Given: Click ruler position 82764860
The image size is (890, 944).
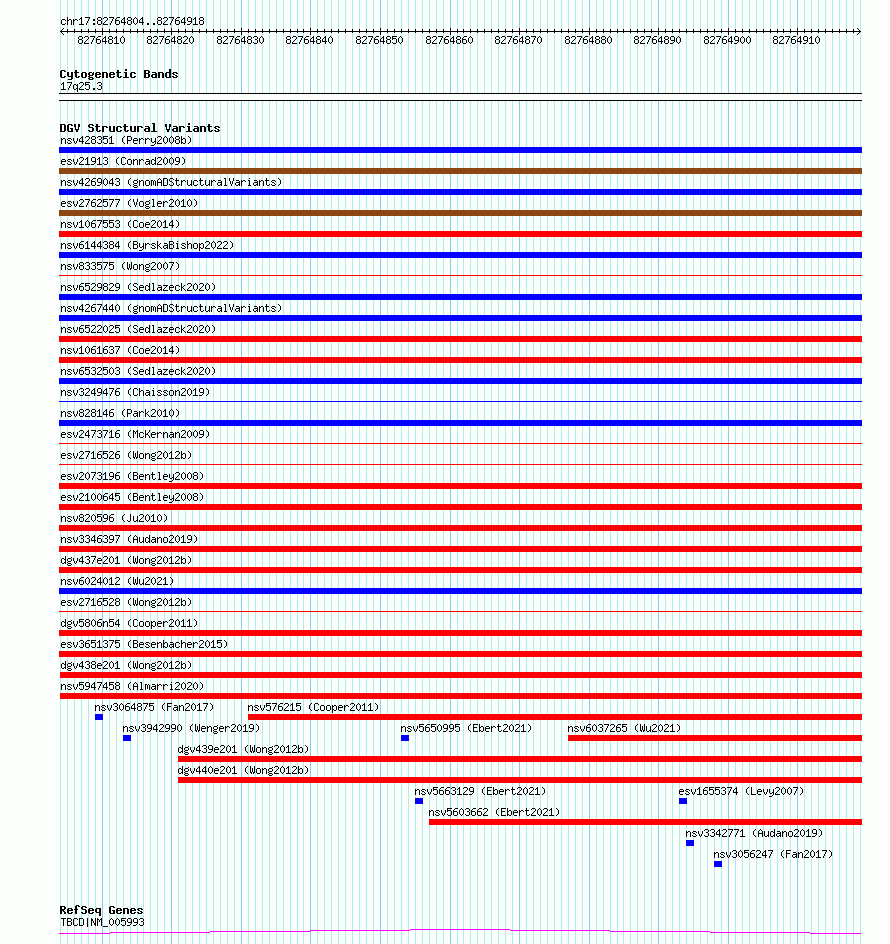Looking at the screenshot, I should tap(449, 40).
